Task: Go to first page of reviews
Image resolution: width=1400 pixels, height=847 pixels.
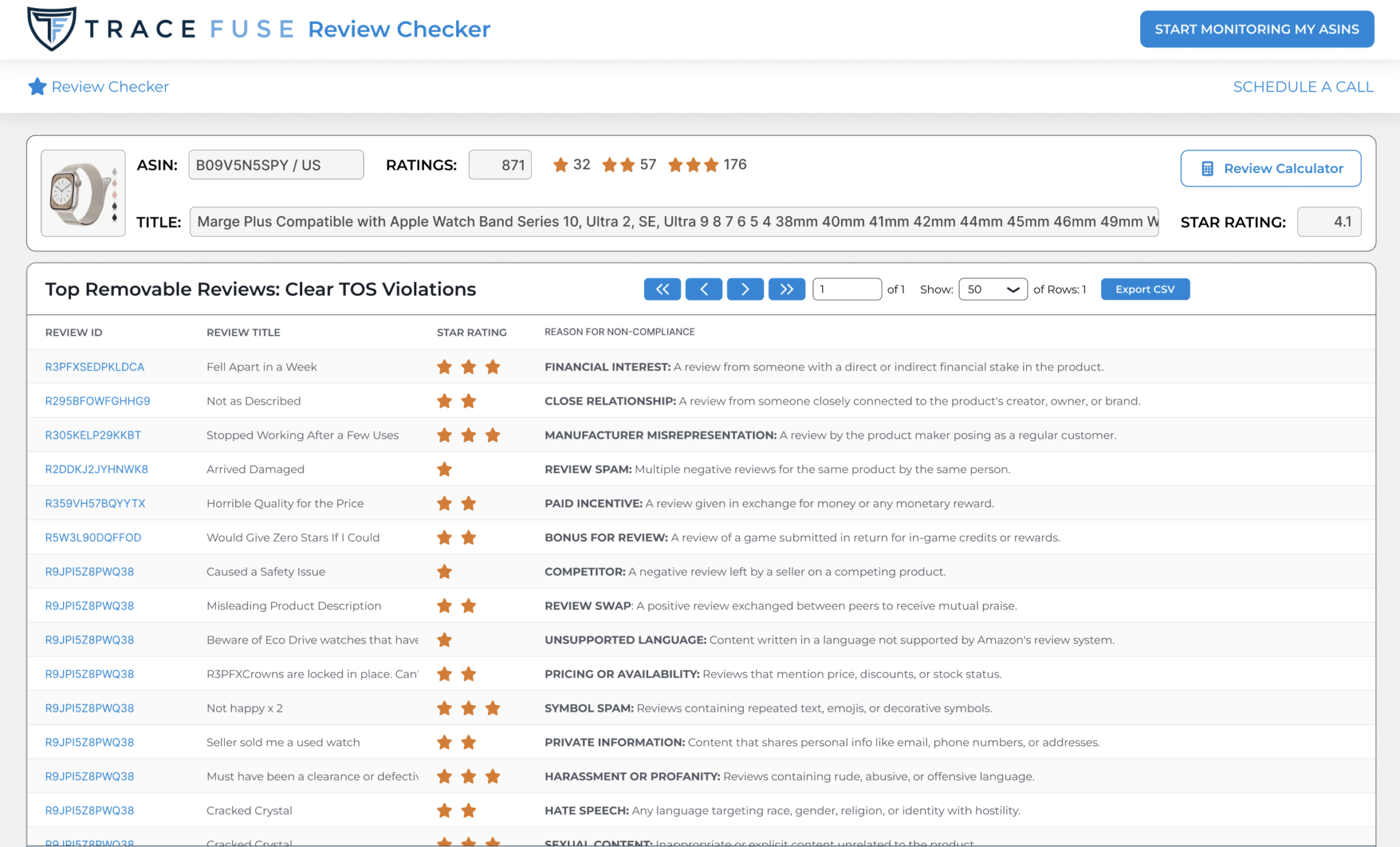Action: click(x=662, y=289)
